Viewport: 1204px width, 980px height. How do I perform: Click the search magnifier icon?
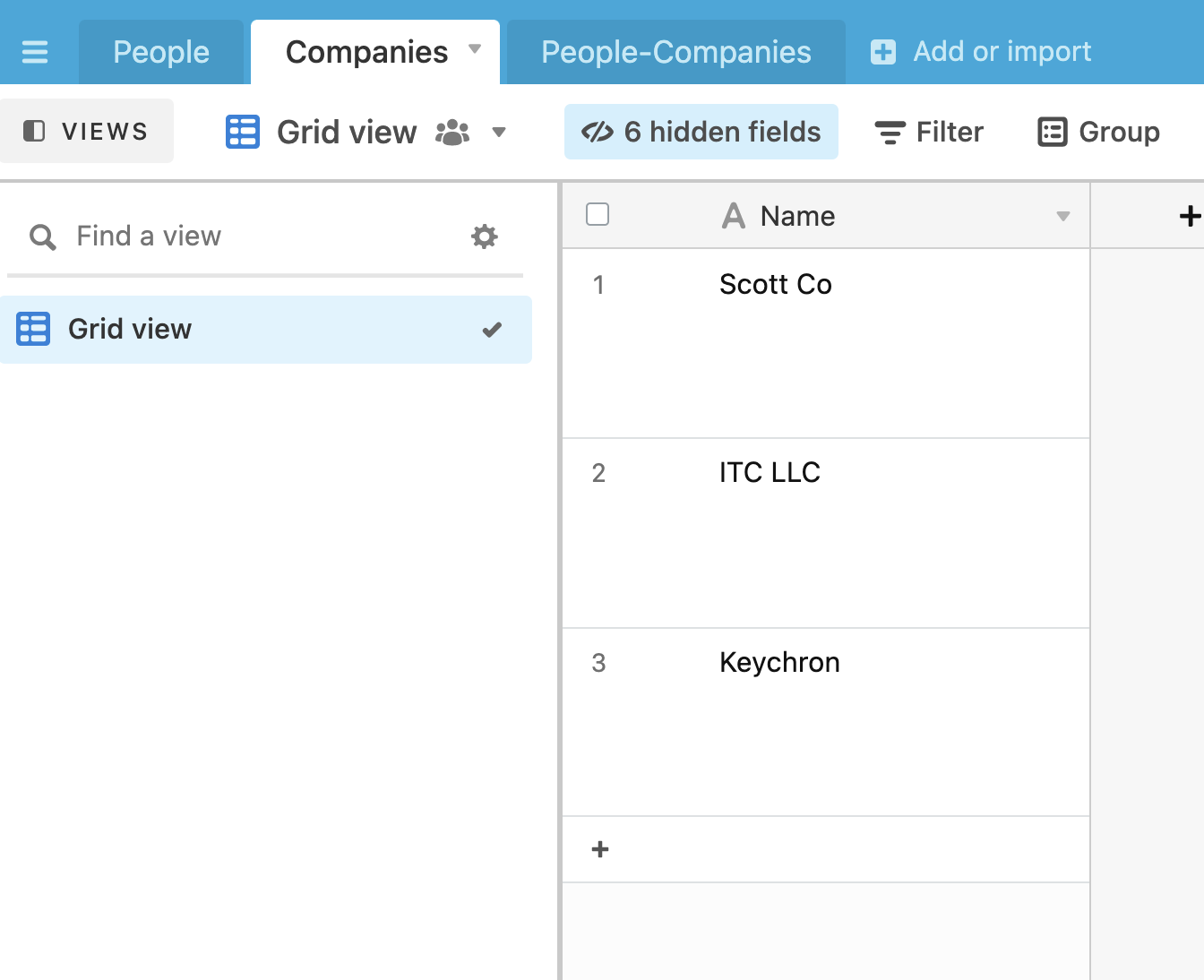point(43,237)
